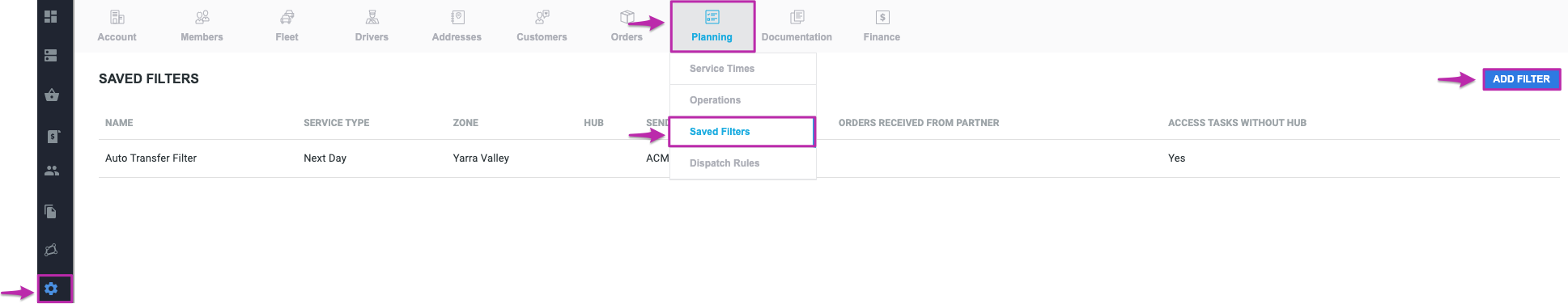Viewport: 1568px width, 304px height.
Task: Select the routing icon above gear
Action: (51, 250)
